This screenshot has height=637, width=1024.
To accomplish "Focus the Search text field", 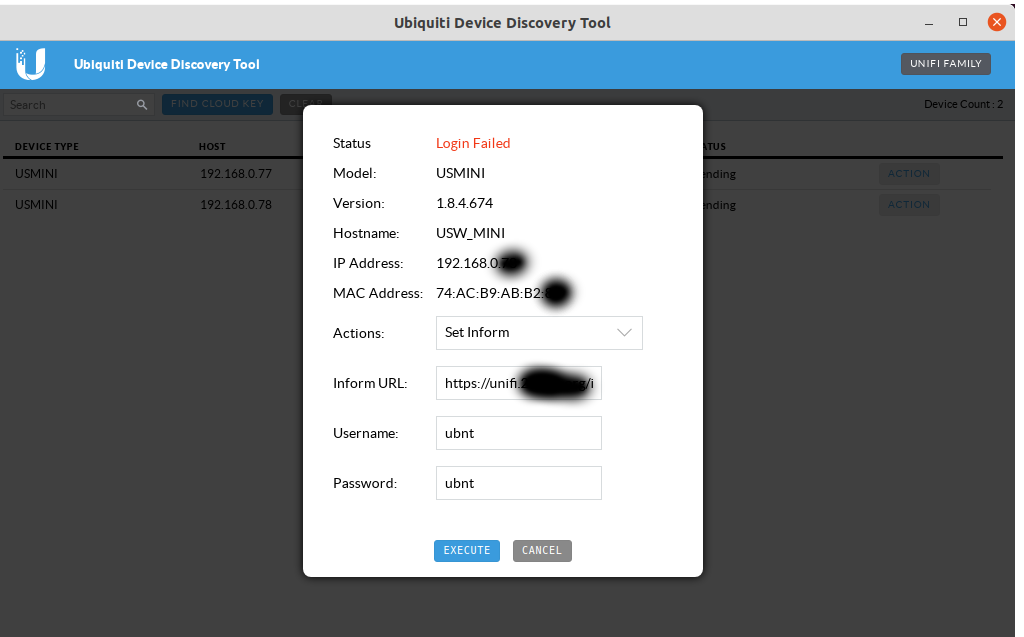I will pyautogui.click(x=70, y=104).
